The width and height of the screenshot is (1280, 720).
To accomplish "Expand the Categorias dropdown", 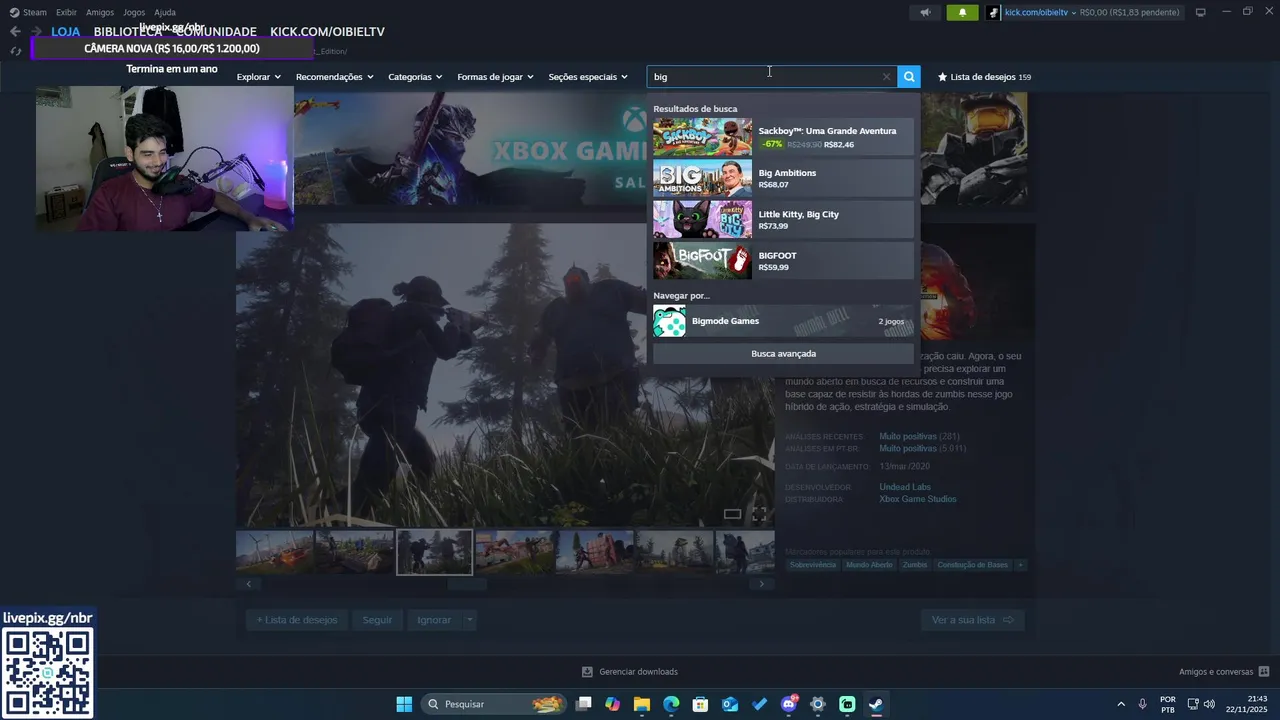I will [415, 77].
